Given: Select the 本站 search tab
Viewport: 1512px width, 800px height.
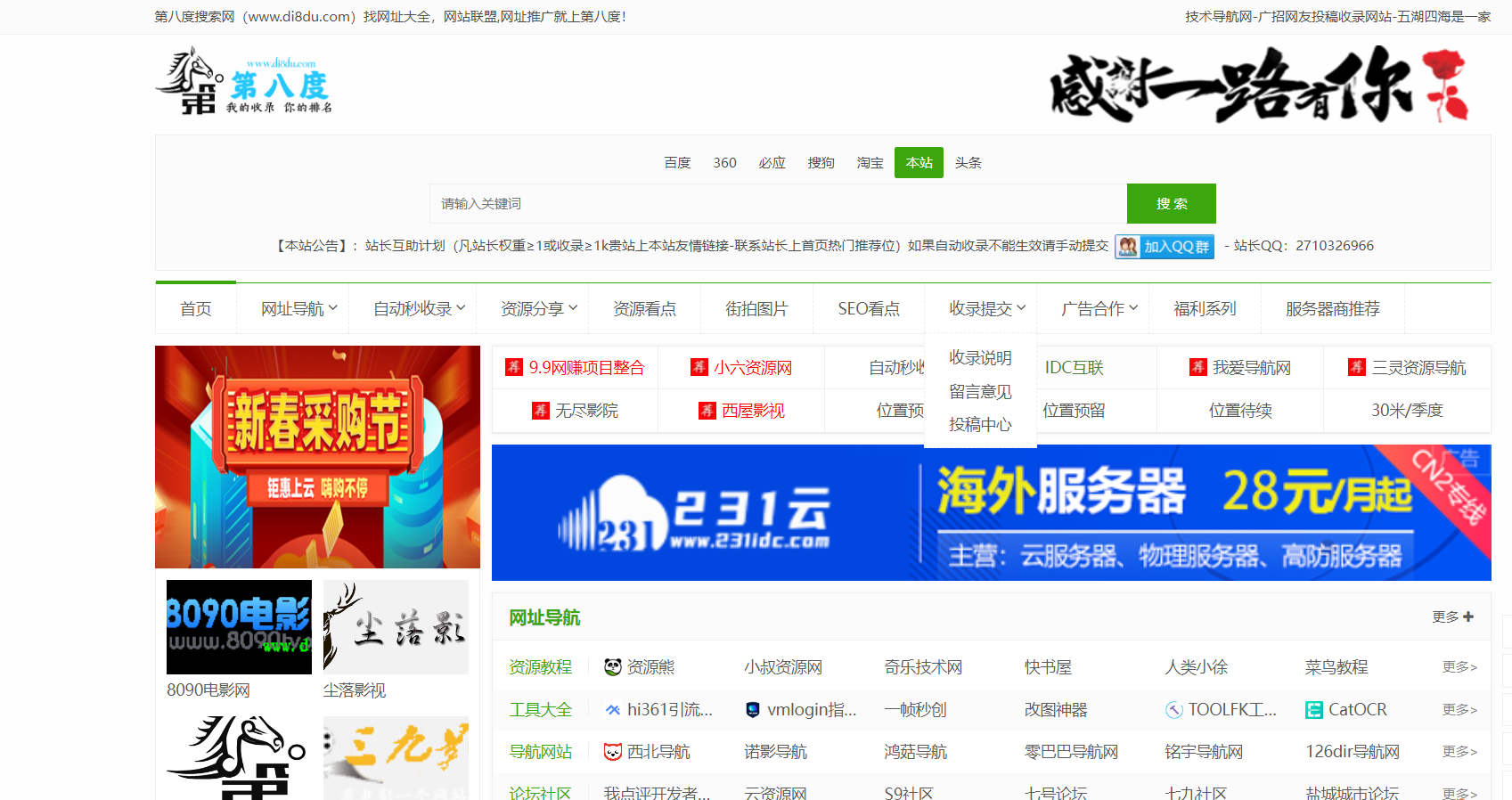Looking at the screenshot, I should point(919,162).
